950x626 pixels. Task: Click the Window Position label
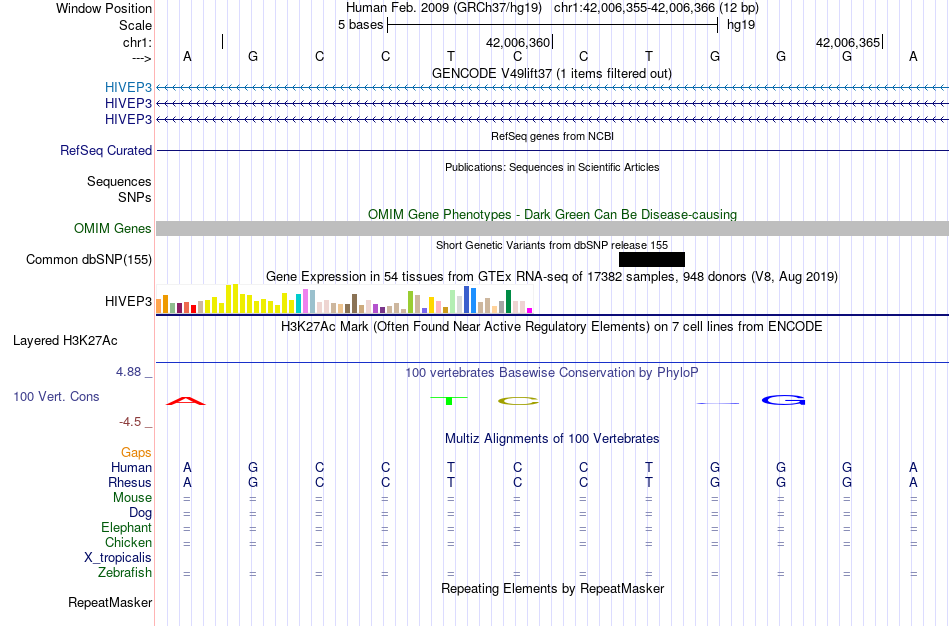pyautogui.click(x=104, y=8)
